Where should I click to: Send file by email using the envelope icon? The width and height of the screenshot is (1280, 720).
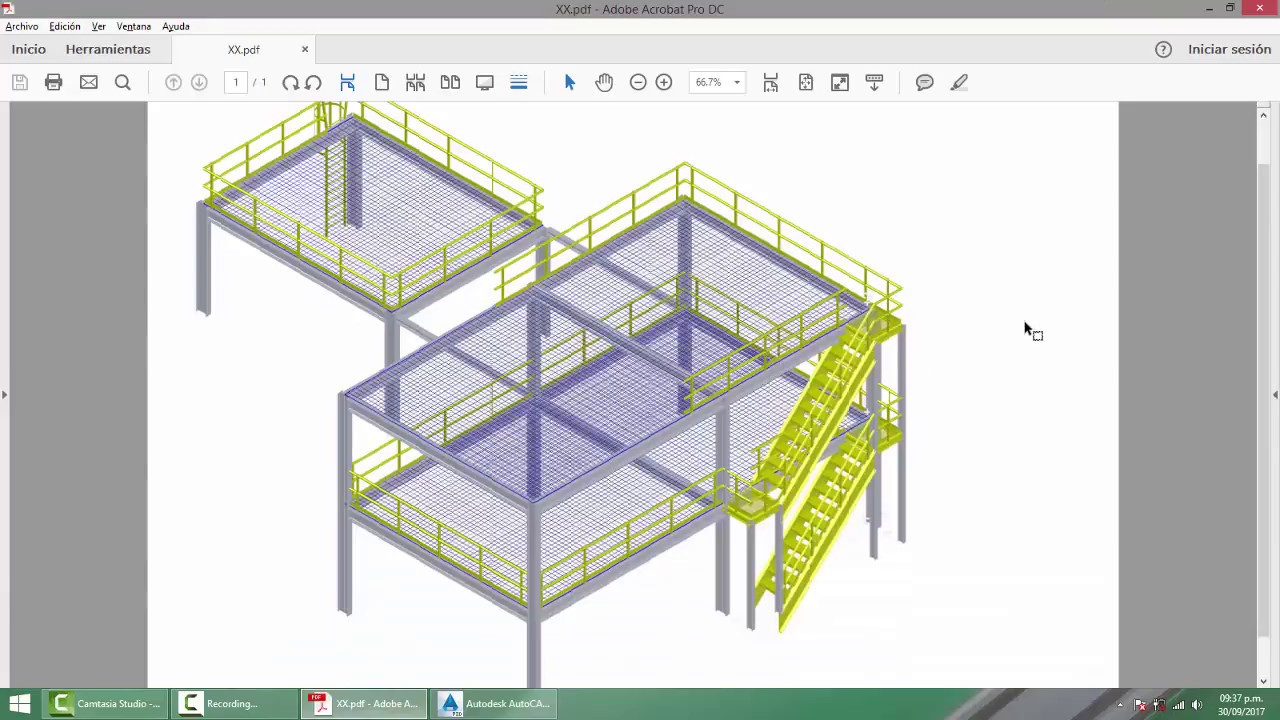89,83
